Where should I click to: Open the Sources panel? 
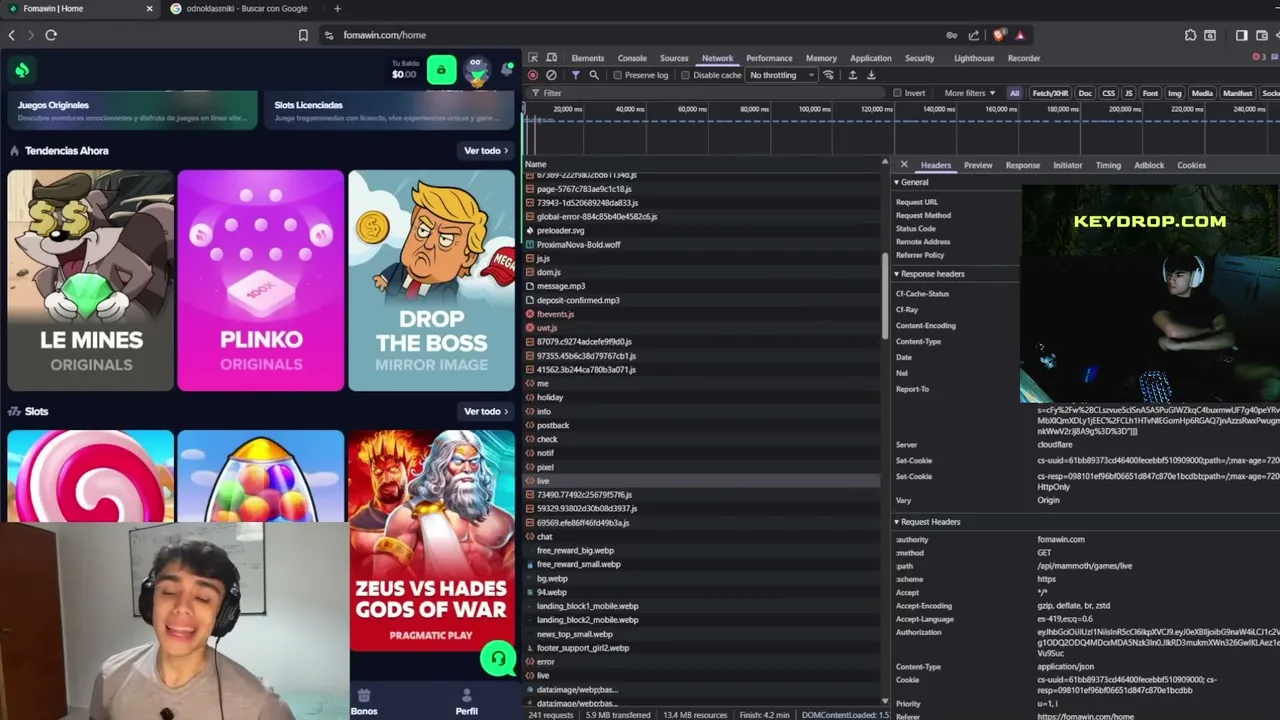tap(674, 58)
